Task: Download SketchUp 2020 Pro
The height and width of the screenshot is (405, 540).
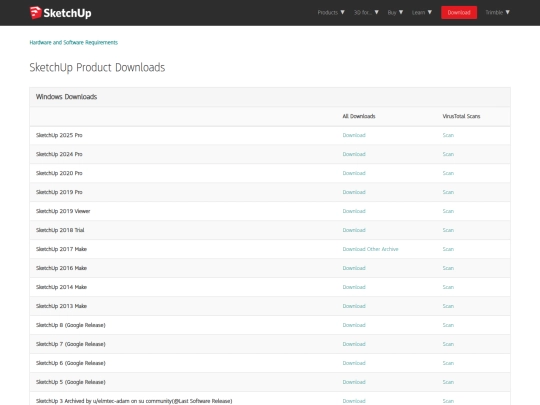Action: [x=354, y=173]
